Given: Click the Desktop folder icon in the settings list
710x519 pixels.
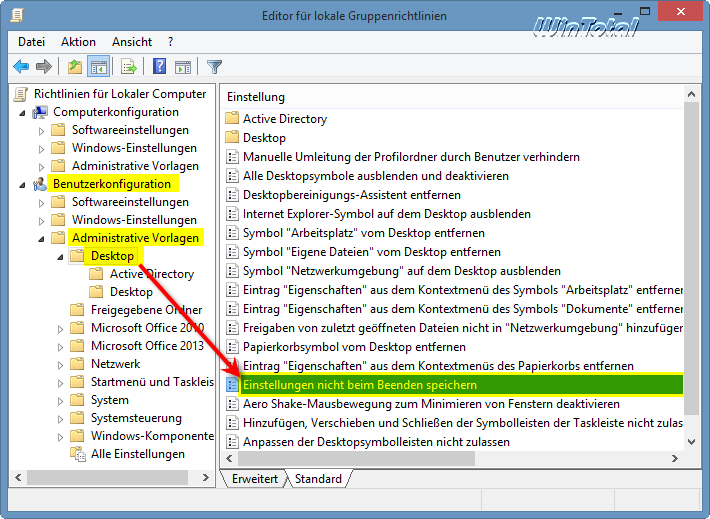Looking at the screenshot, I should tap(232, 138).
